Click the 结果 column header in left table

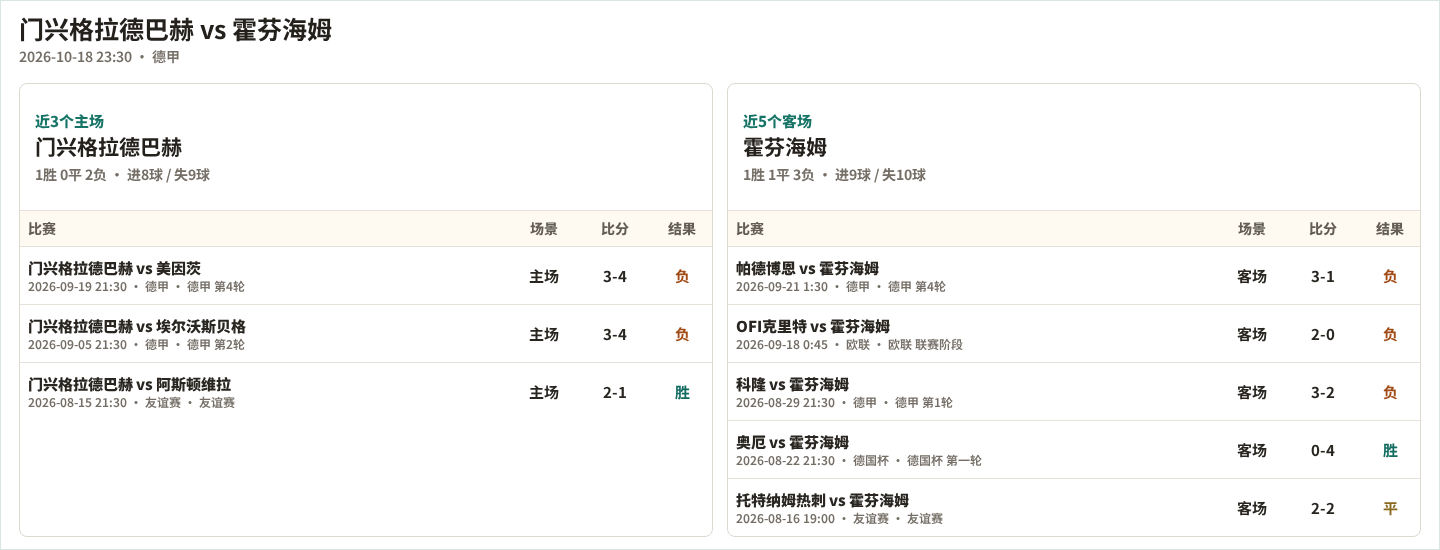pyautogui.click(x=682, y=229)
